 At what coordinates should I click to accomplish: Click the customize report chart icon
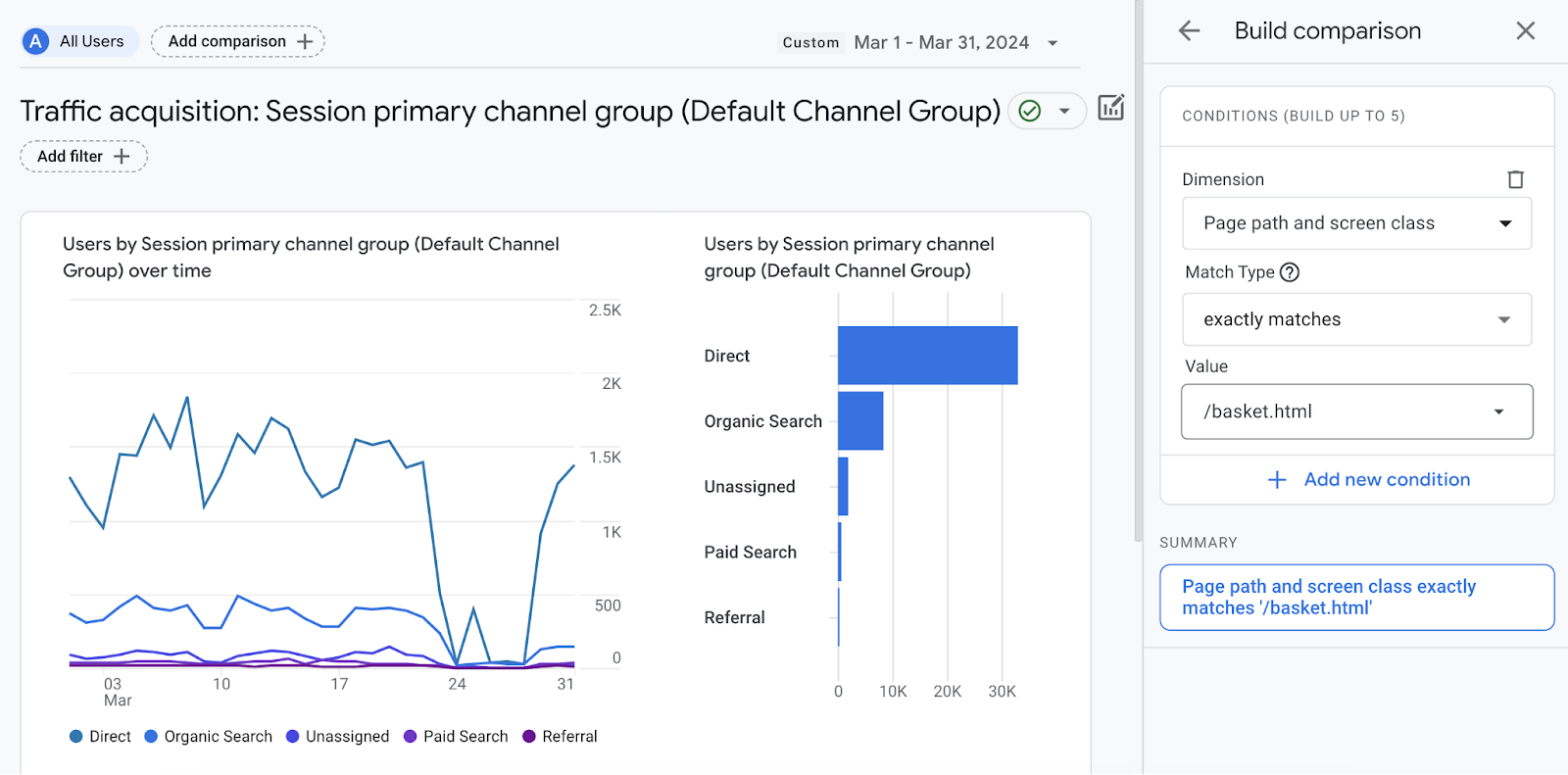(1110, 108)
